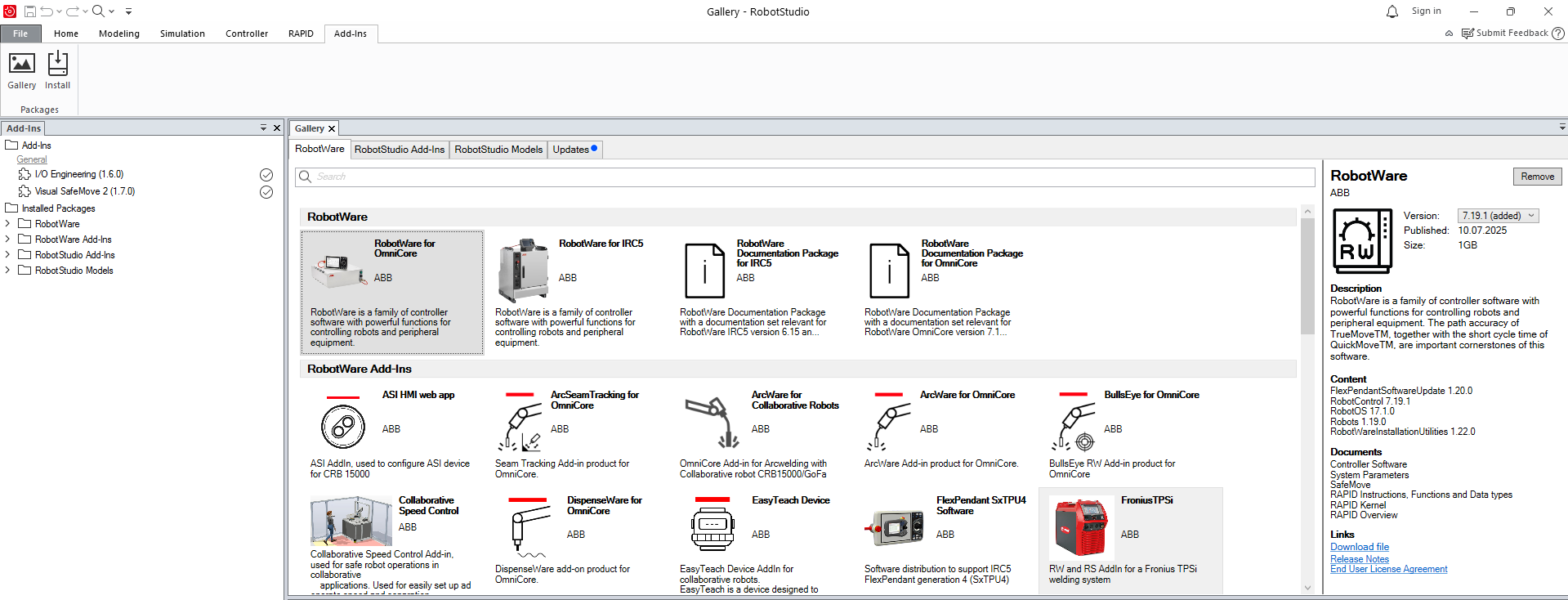
Task: Toggle the I/O Engineering checkmark
Action: (x=266, y=175)
